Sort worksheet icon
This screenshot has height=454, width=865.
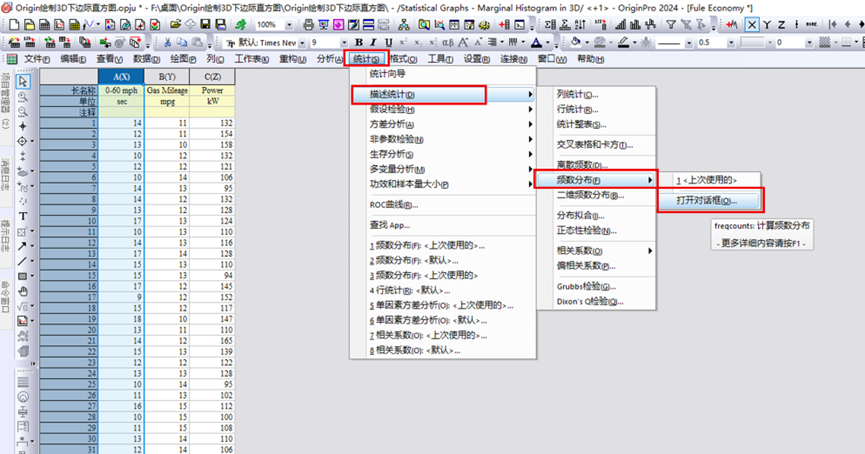tap(580, 25)
